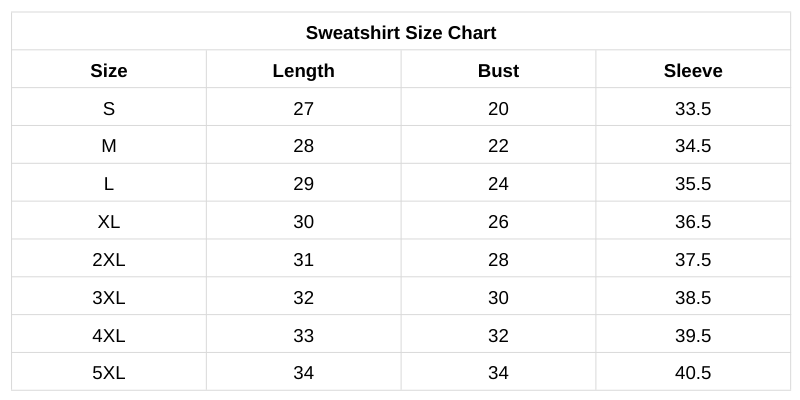800x400 pixels.
Task: Select the Size column header
Action: (x=109, y=71)
